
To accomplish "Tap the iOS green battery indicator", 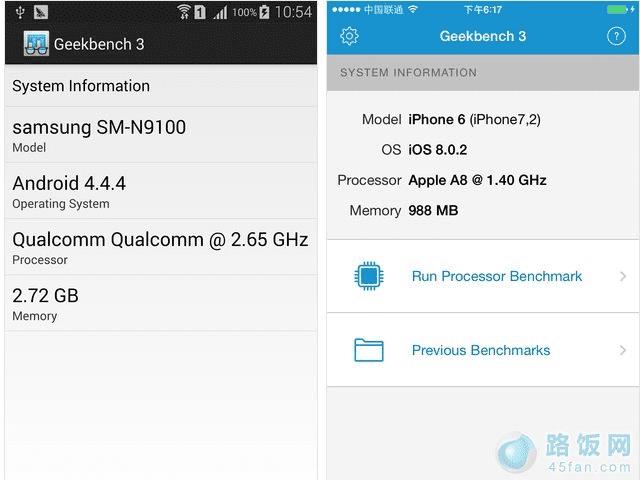I will [x=617, y=9].
